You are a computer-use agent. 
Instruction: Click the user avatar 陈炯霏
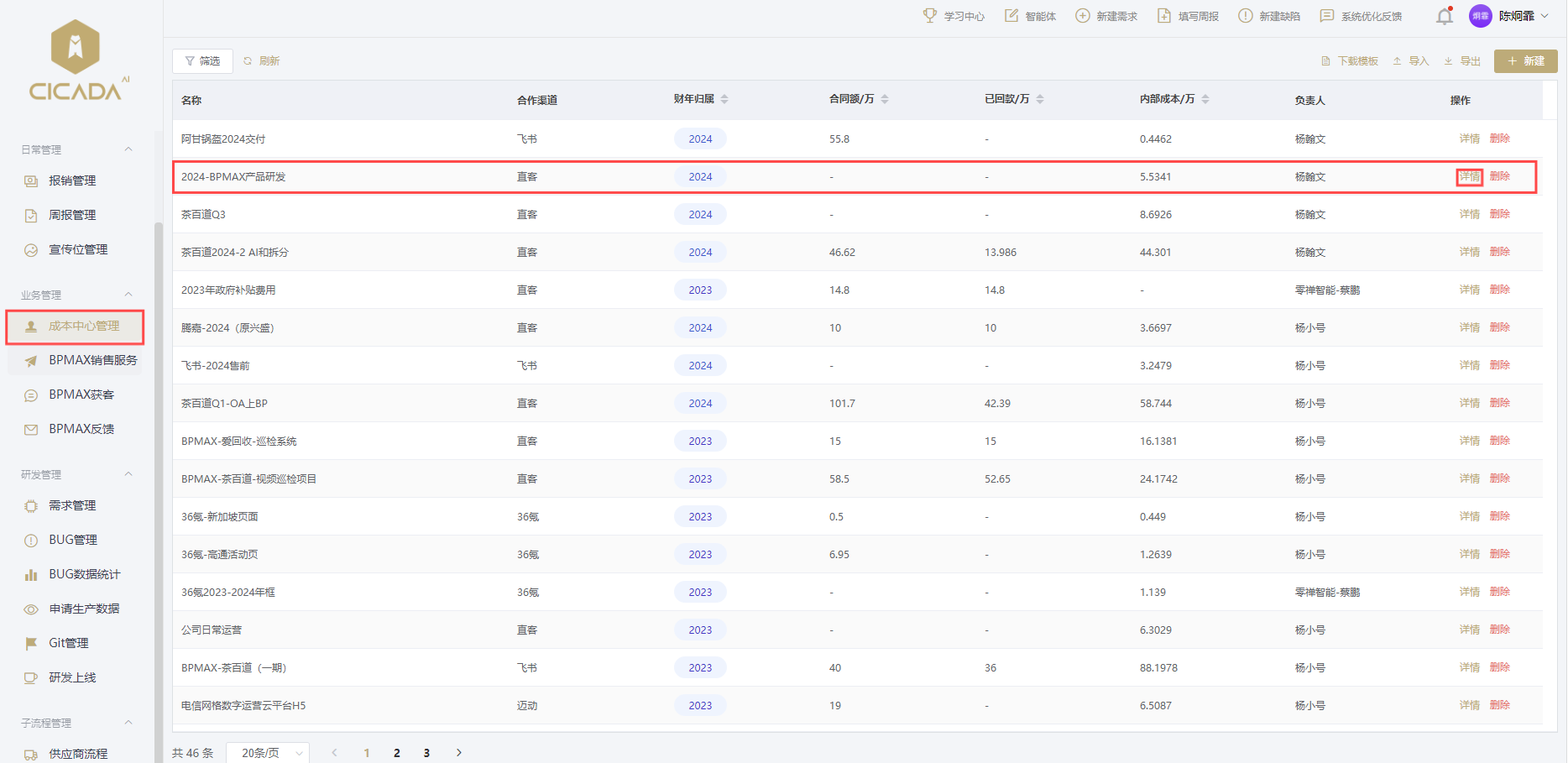point(1481,16)
